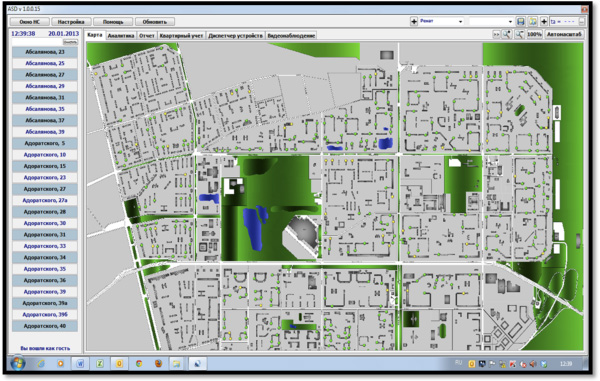This screenshot has width=600, height=381.
Task: Click the zoom out magnifier icon
Action: (519, 34)
